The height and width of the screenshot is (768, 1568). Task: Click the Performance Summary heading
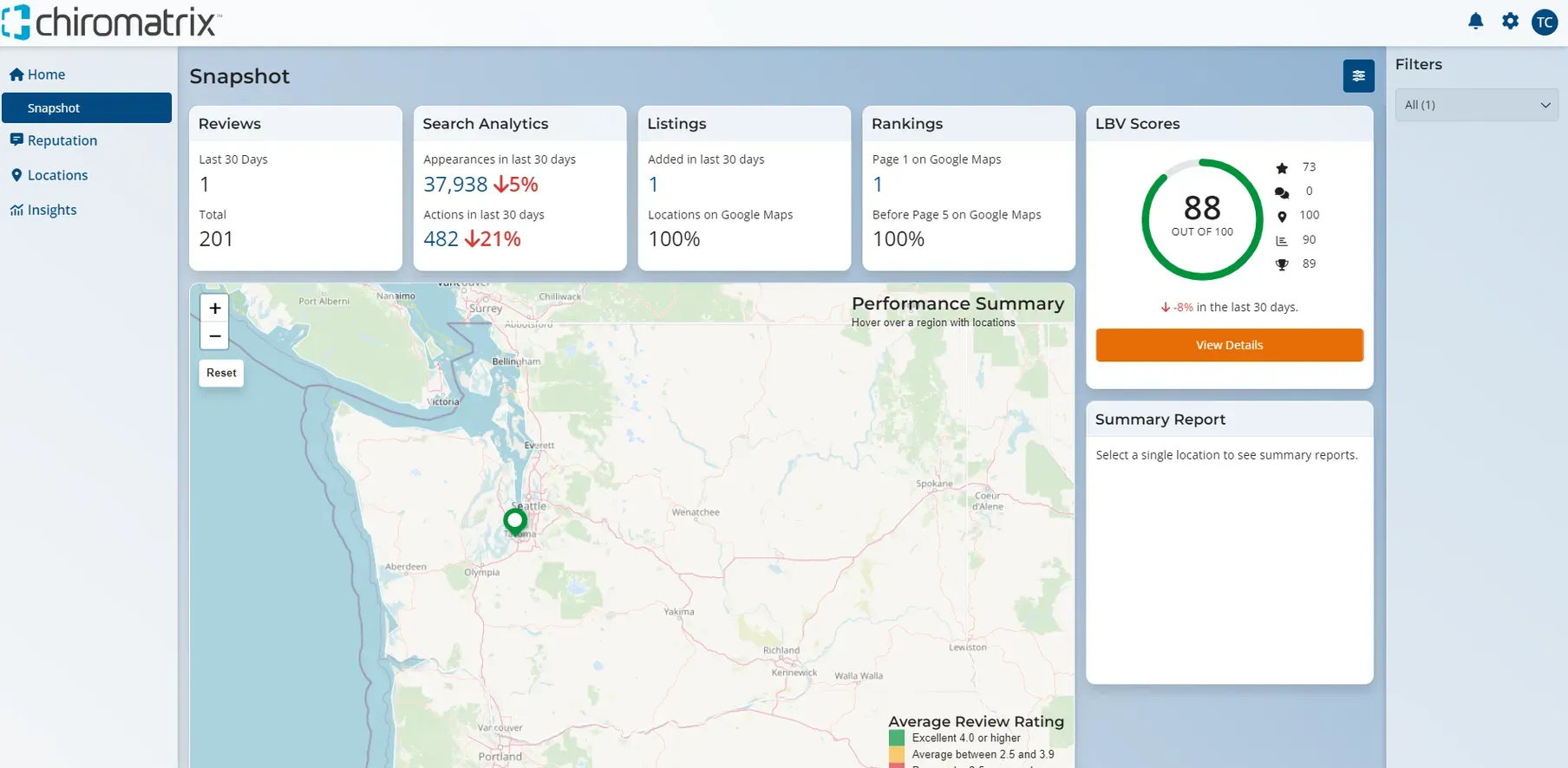coord(957,303)
